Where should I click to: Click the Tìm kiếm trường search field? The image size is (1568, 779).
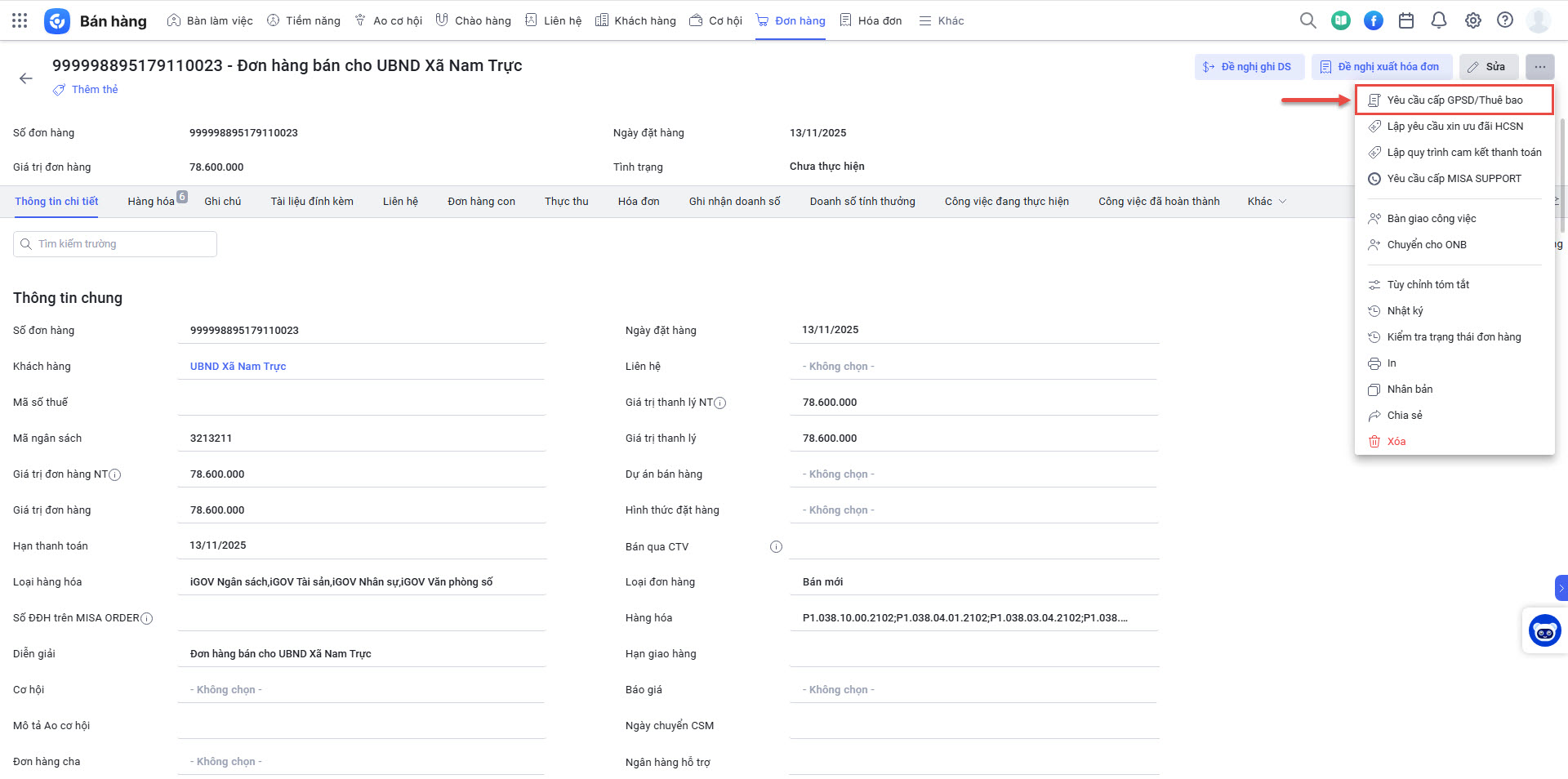(x=115, y=244)
